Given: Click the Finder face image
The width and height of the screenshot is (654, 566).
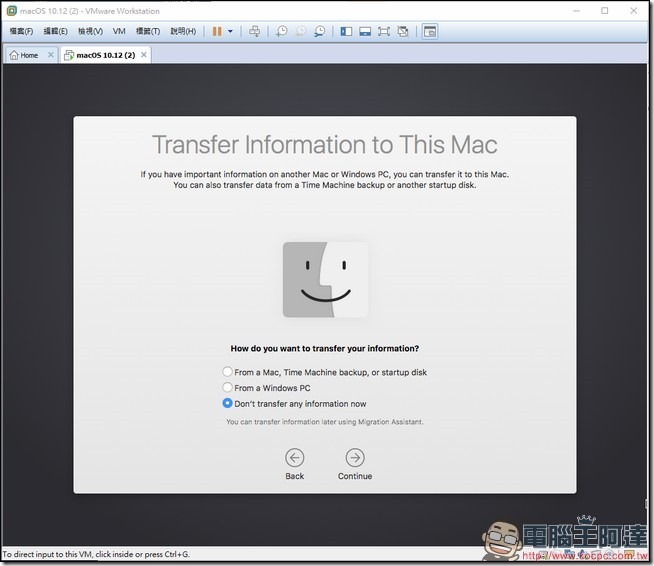Looking at the screenshot, I should [x=325, y=279].
